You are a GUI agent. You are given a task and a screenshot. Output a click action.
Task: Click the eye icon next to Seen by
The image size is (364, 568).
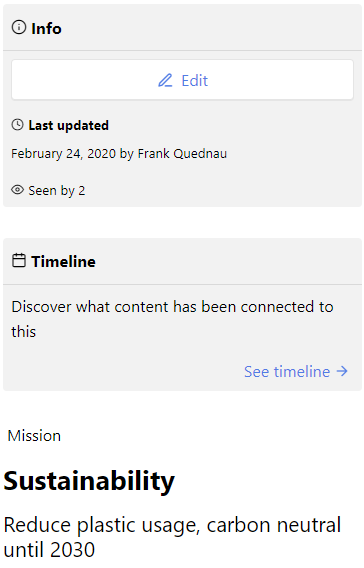pos(17,190)
